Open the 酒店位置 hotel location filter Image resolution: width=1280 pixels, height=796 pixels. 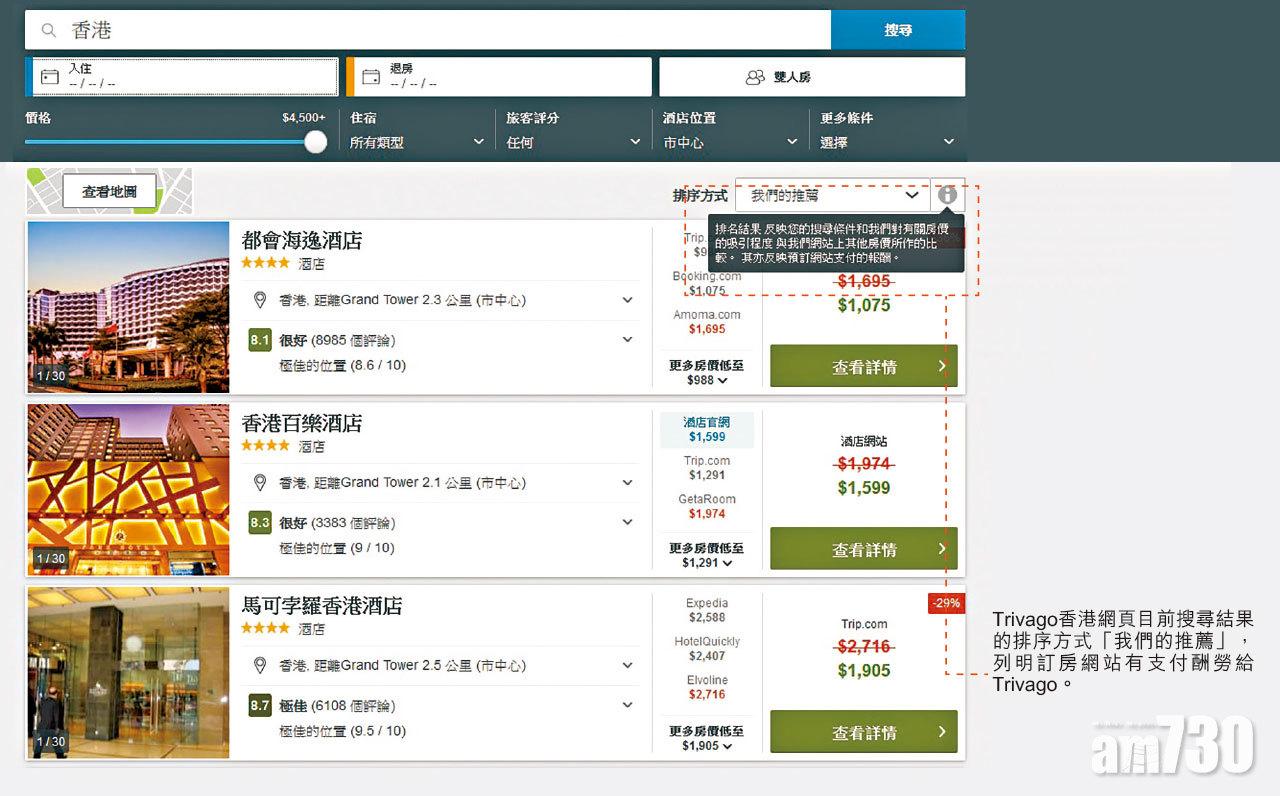[730, 142]
